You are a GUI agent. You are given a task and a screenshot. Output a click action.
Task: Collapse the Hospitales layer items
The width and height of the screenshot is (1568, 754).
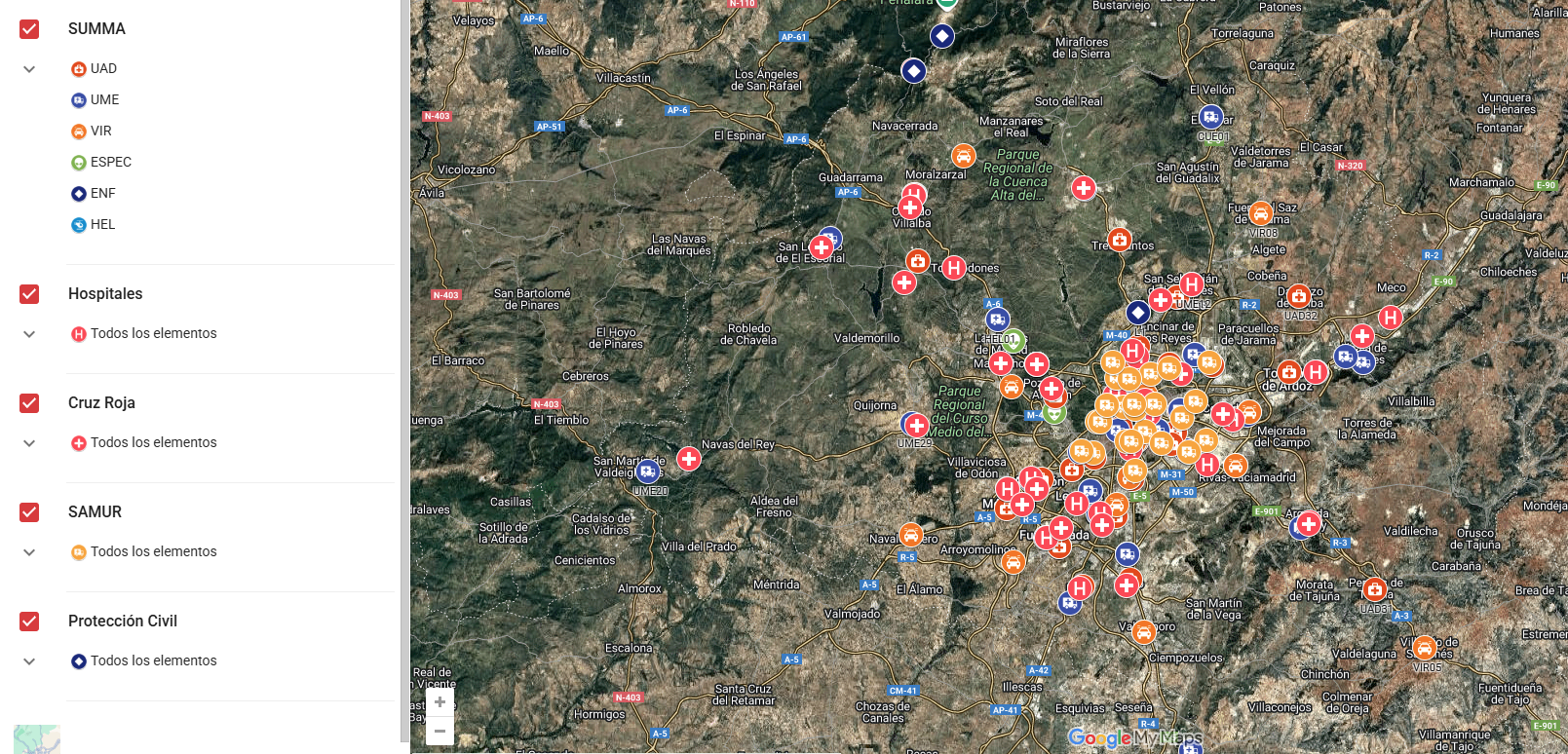[x=29, y=334]
